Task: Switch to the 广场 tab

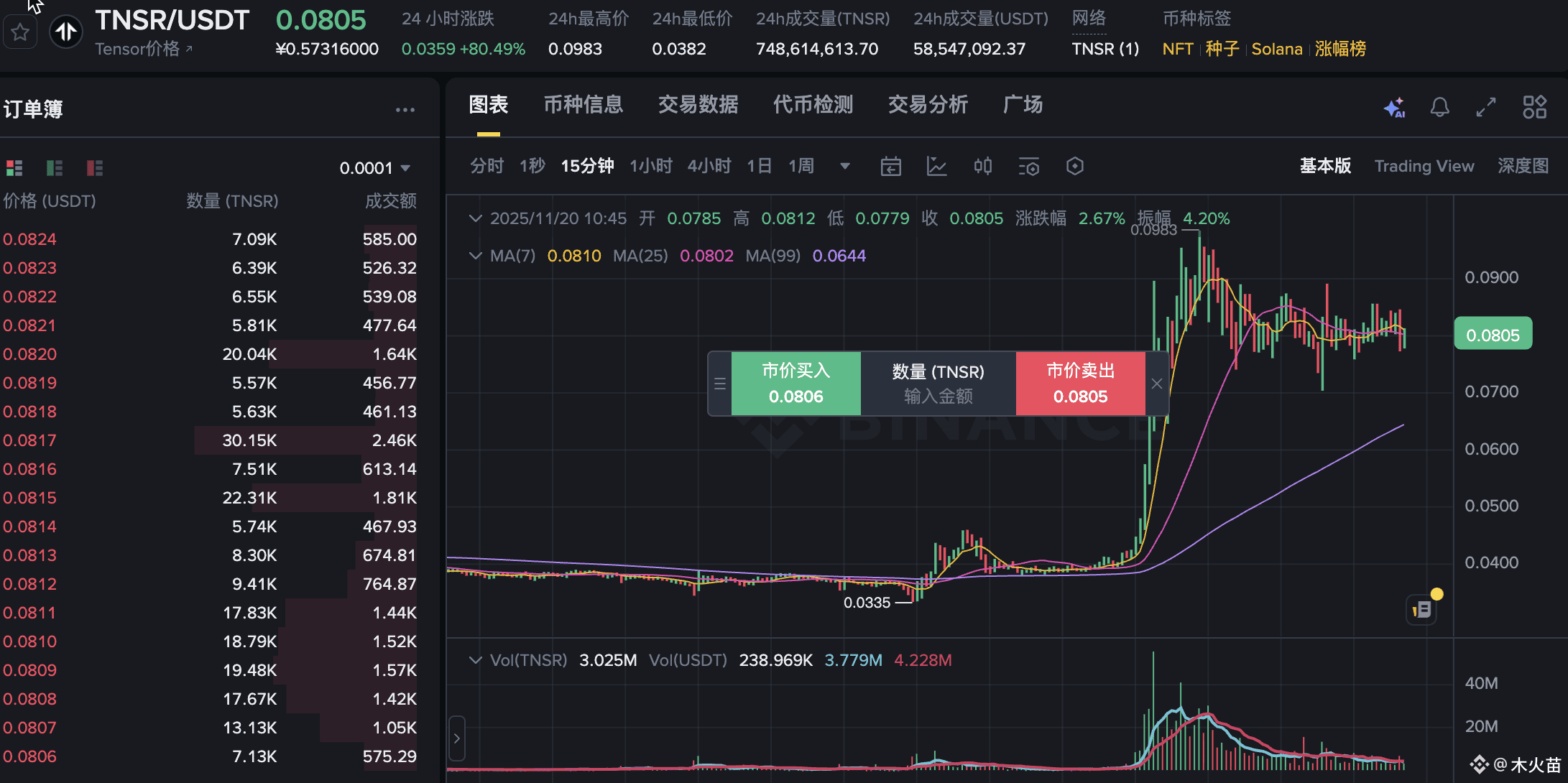Action: tap(1023, 105)
